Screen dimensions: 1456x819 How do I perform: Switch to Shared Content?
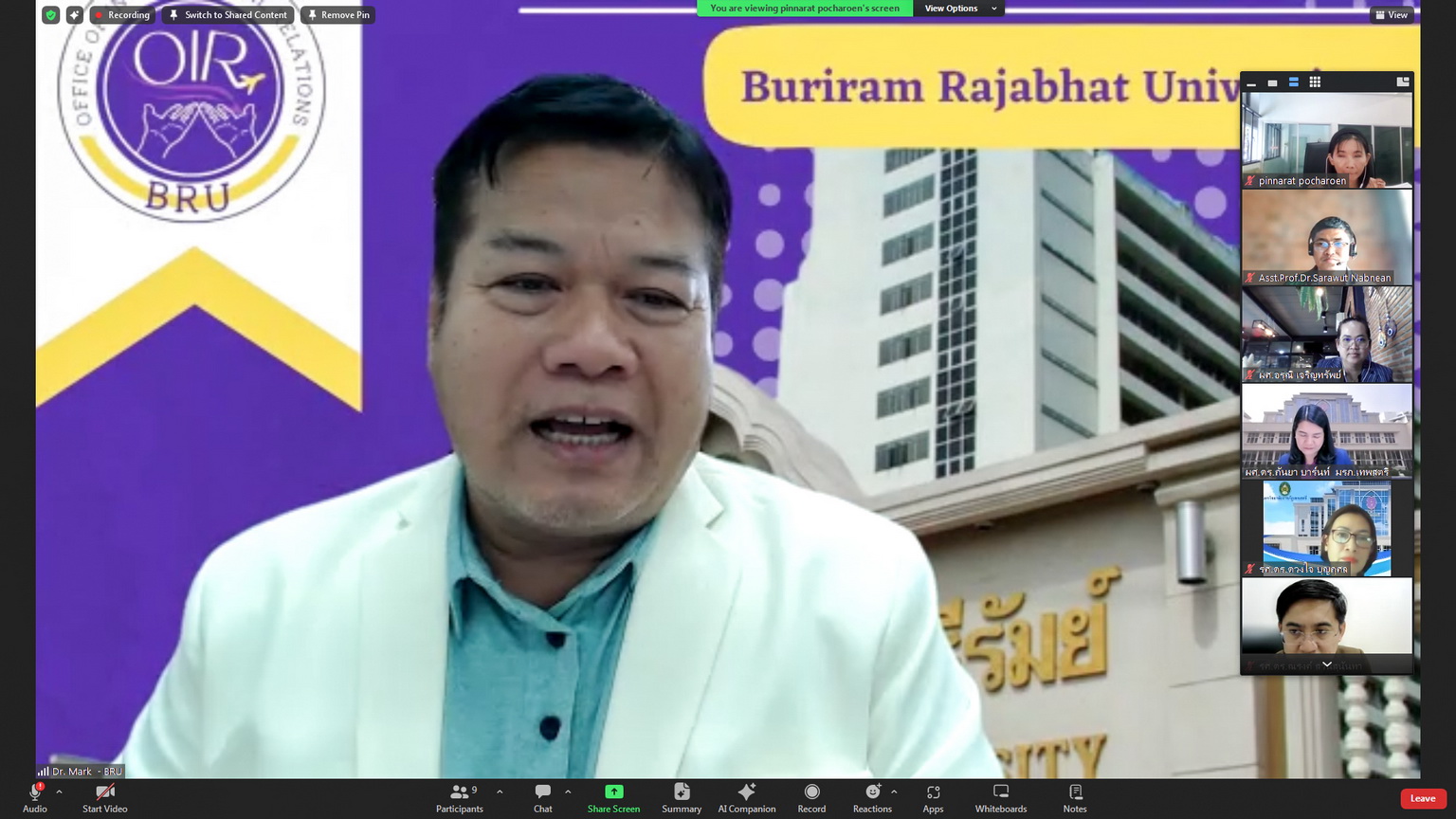[228, 15]
